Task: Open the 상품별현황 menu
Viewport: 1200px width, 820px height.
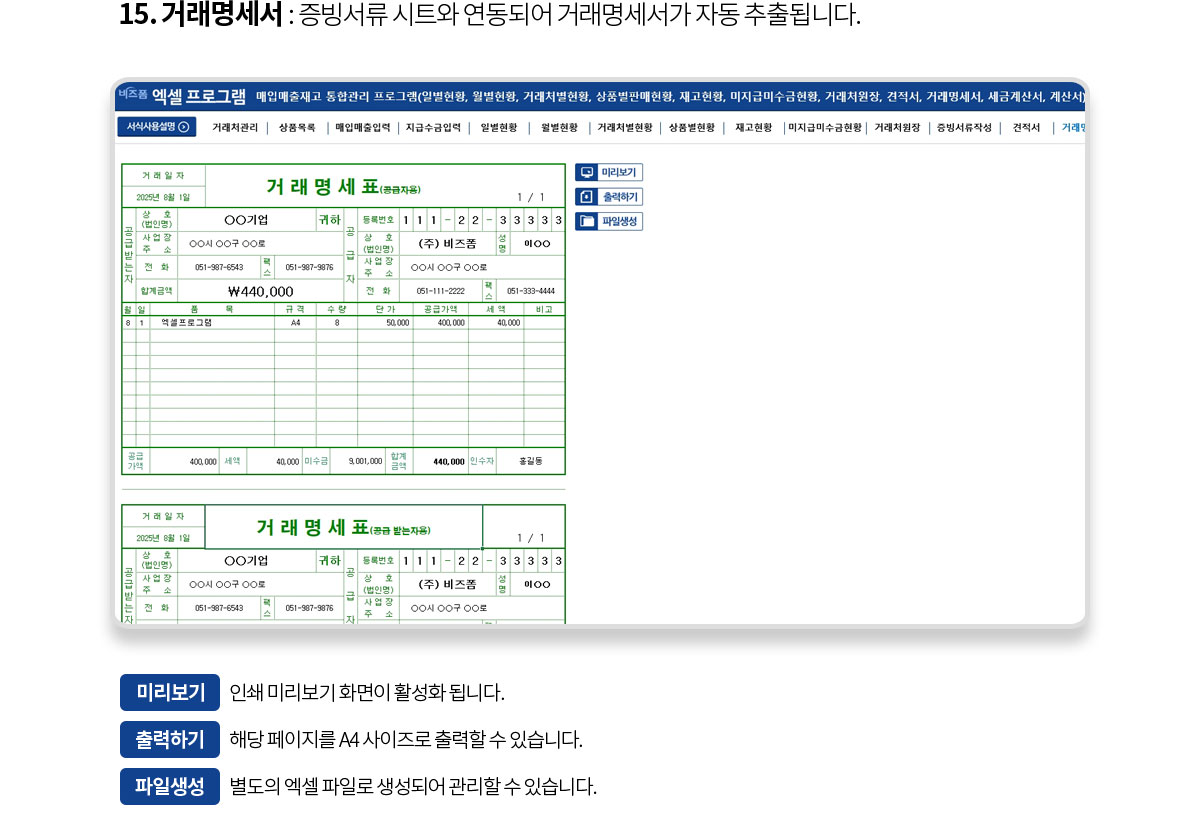Action: coord(692,128)
